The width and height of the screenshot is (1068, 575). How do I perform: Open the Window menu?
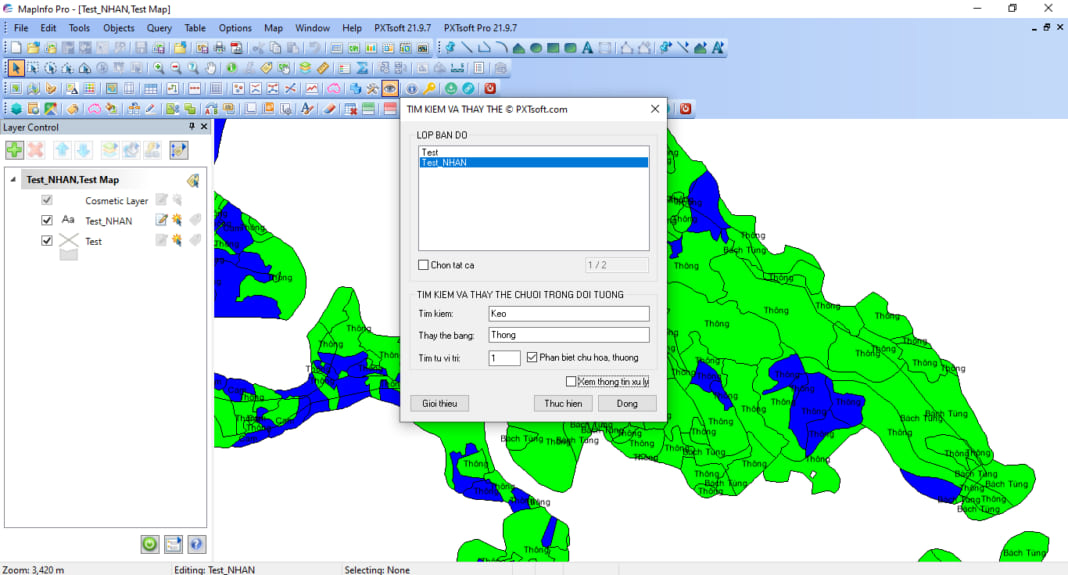pyautogui.click(x=313, y=28)
